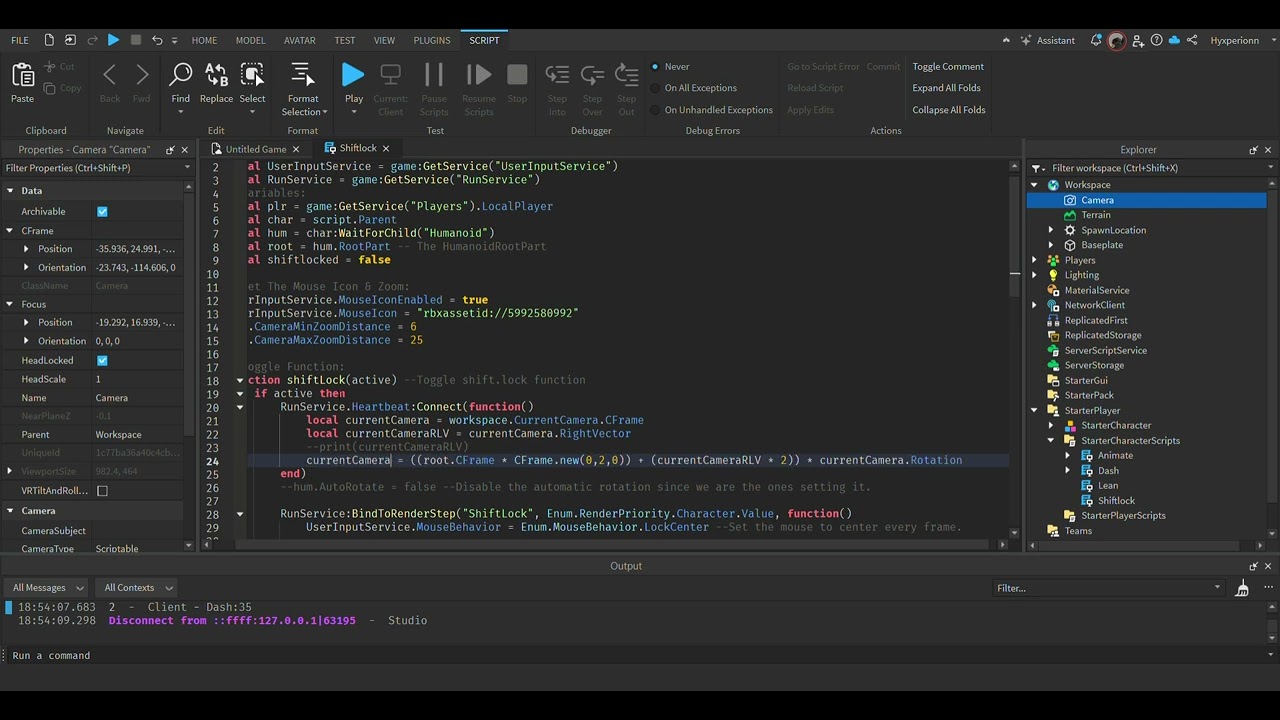The image size is (1280, 720).
Task: Open the FILE menu
Action: (x=20, y=40)
